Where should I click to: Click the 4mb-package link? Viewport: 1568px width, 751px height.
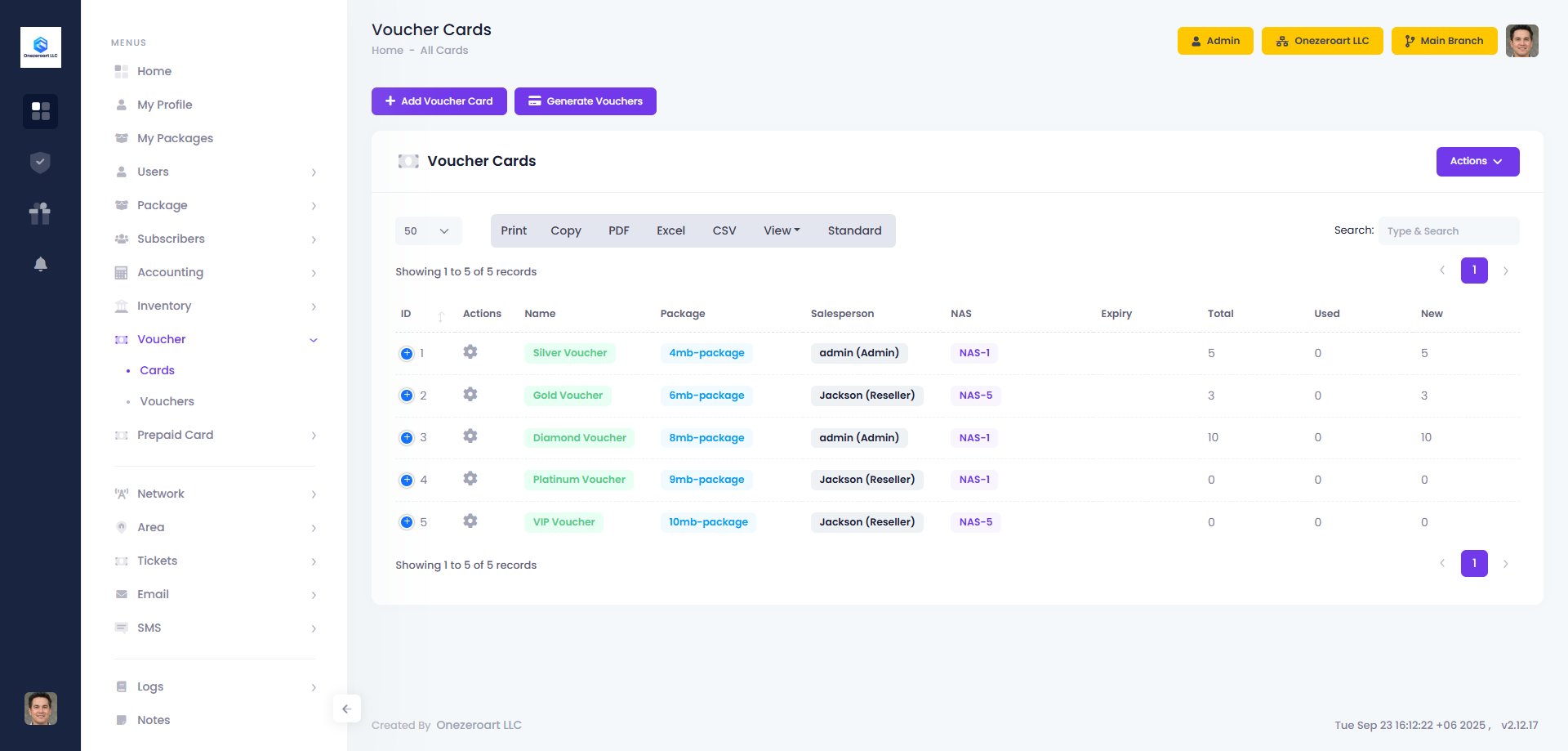pyautogui.click(x=706, y=353)
